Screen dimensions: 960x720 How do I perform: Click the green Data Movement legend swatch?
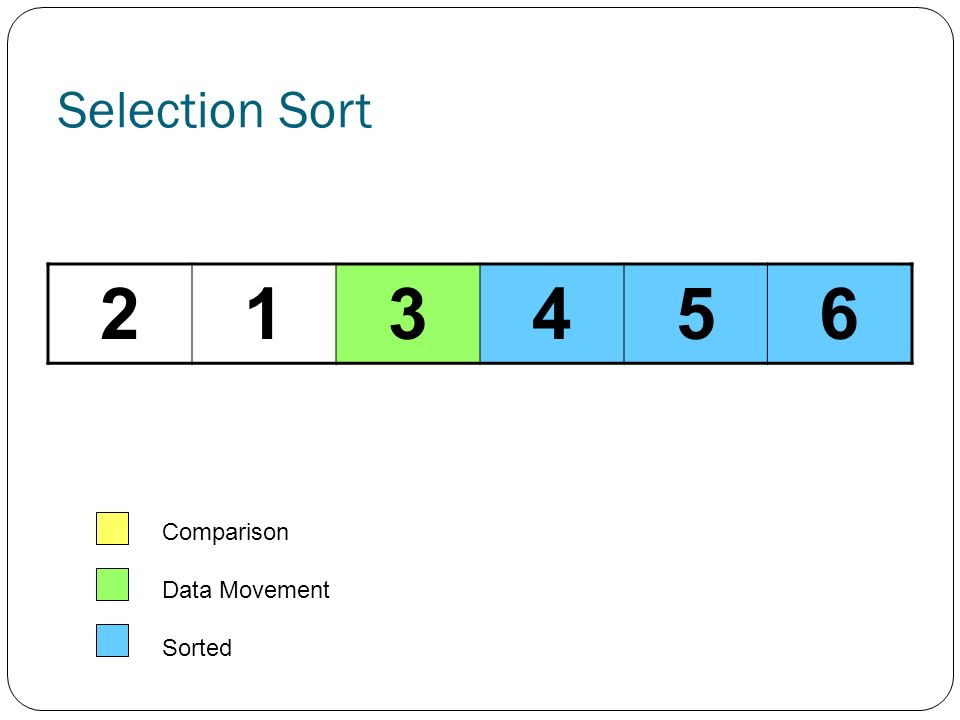tap(113, 584)
